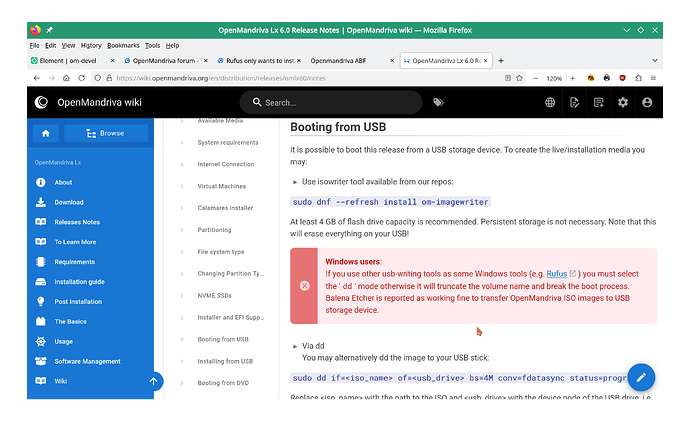Open the user account icon
This screenshot has width=690, height=431.
[x=647, y=102]
